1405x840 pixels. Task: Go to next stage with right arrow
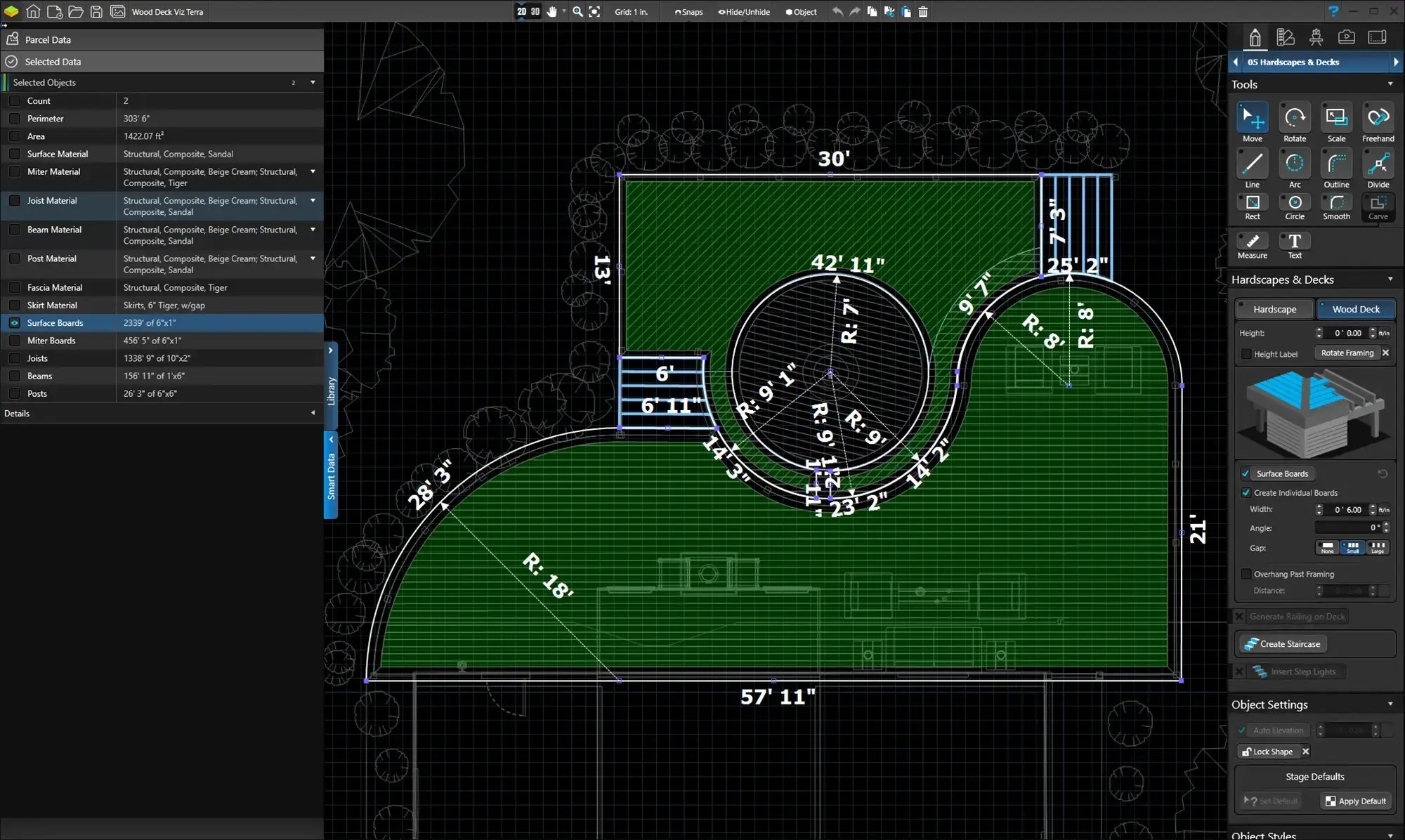1396,62
